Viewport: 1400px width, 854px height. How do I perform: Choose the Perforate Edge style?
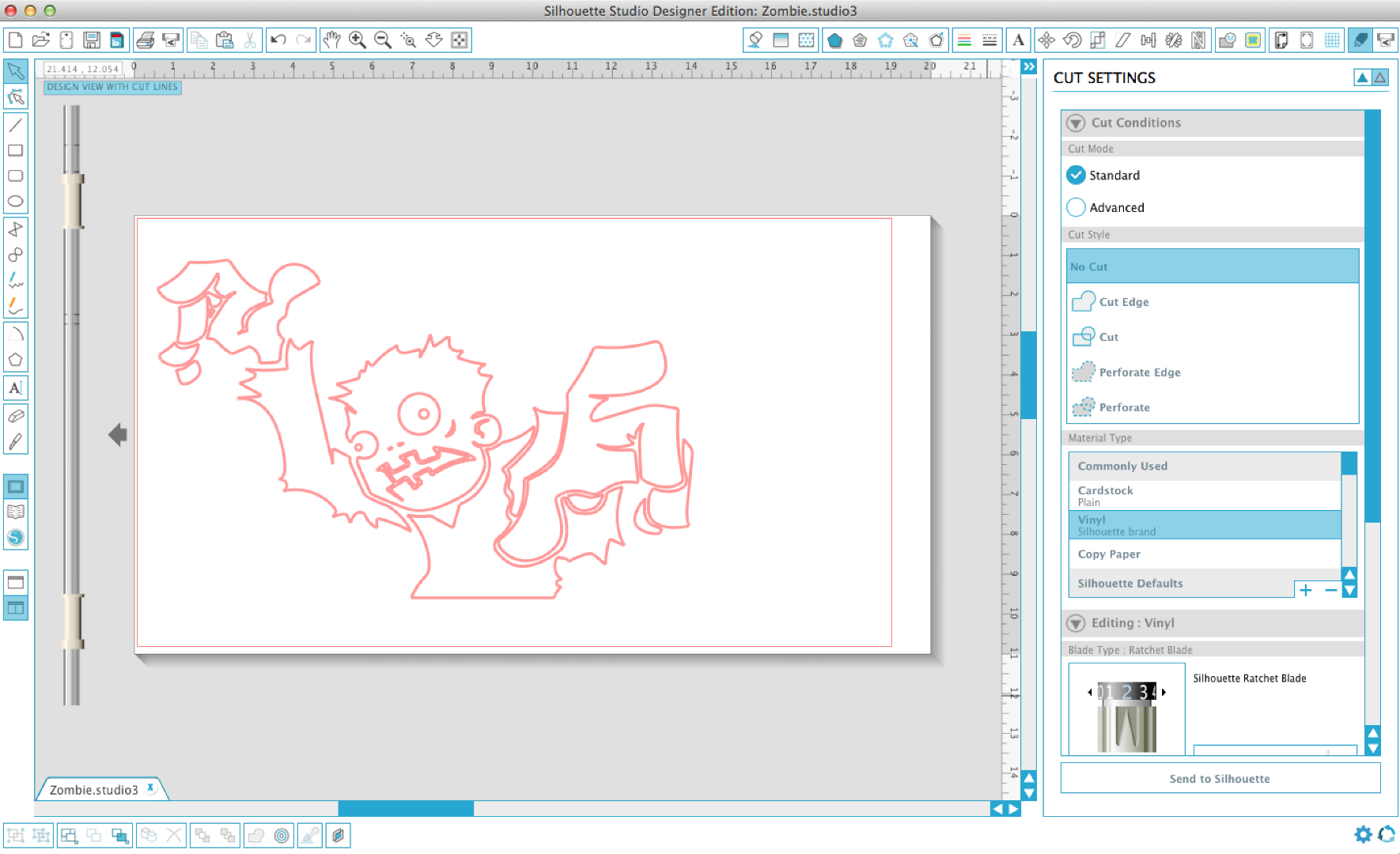tap(1213, 372)
